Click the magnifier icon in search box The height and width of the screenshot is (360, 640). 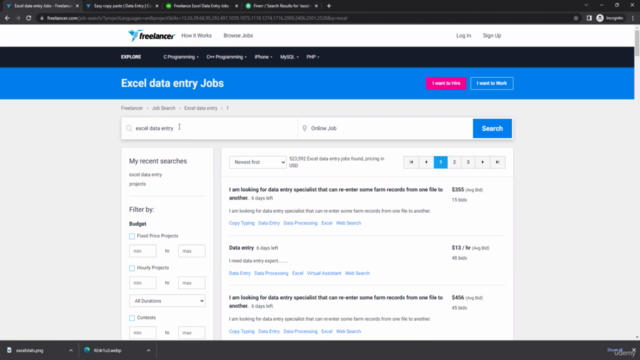[129, 128]
